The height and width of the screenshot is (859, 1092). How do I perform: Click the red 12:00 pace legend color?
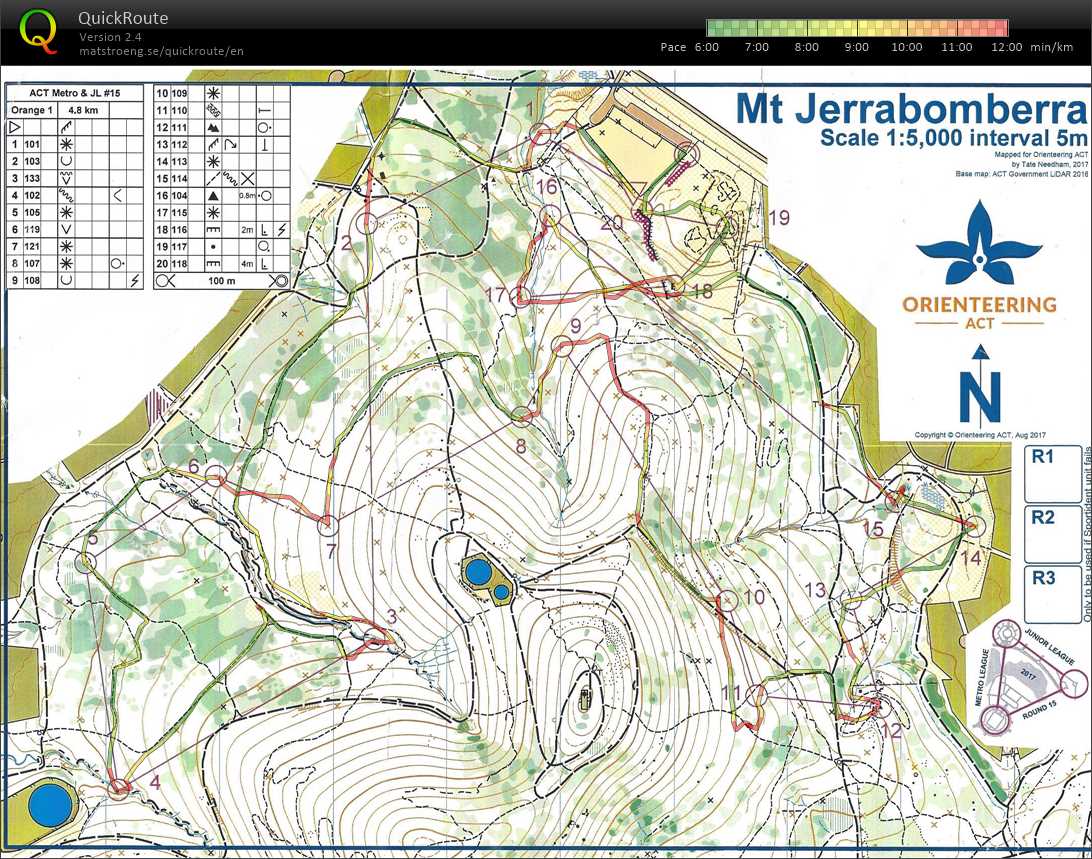coord(997,28)
